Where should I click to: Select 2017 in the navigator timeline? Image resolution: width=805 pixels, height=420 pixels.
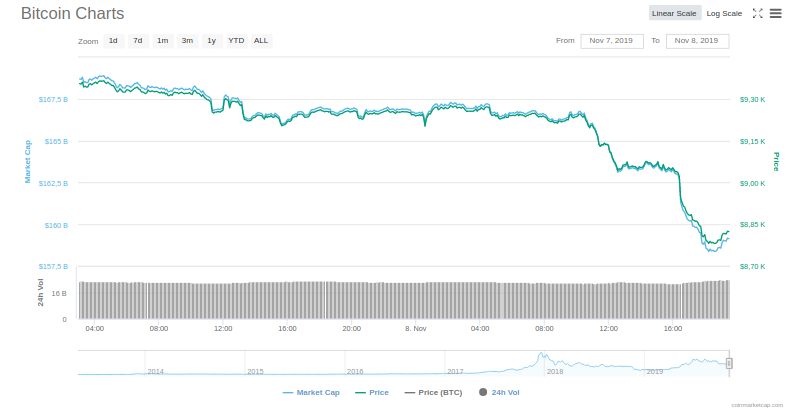(x=455, y=371)
